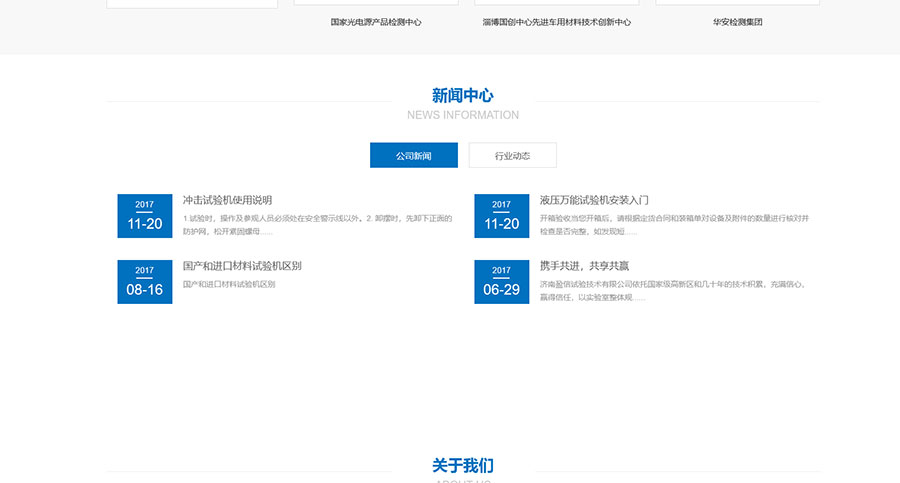The image size is (900, 483).
Task: Click the partner card above 华安检测集团
Action: click(x=738, y=2)
